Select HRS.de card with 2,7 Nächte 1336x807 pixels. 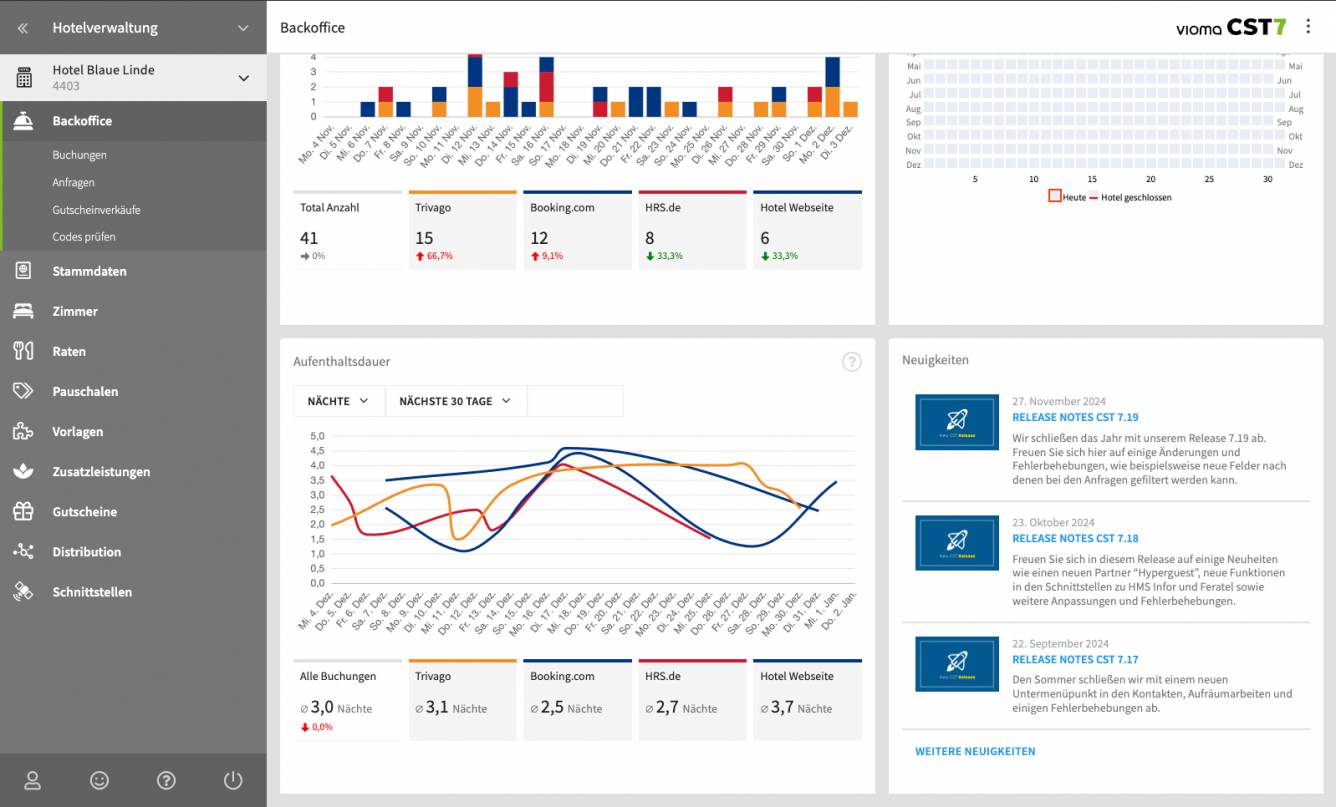coord(693,700)
